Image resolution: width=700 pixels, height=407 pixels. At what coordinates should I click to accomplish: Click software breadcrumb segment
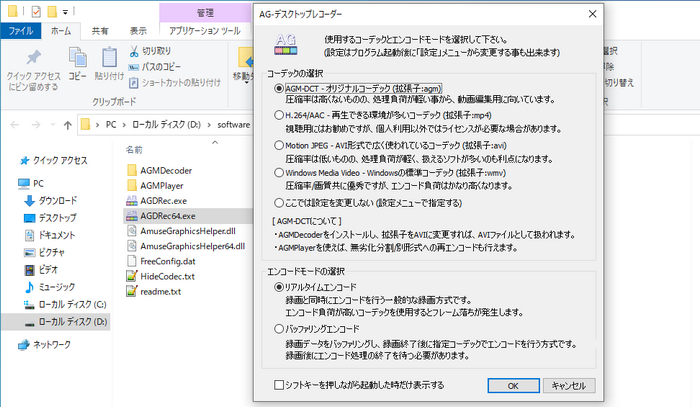pos(233,125)
